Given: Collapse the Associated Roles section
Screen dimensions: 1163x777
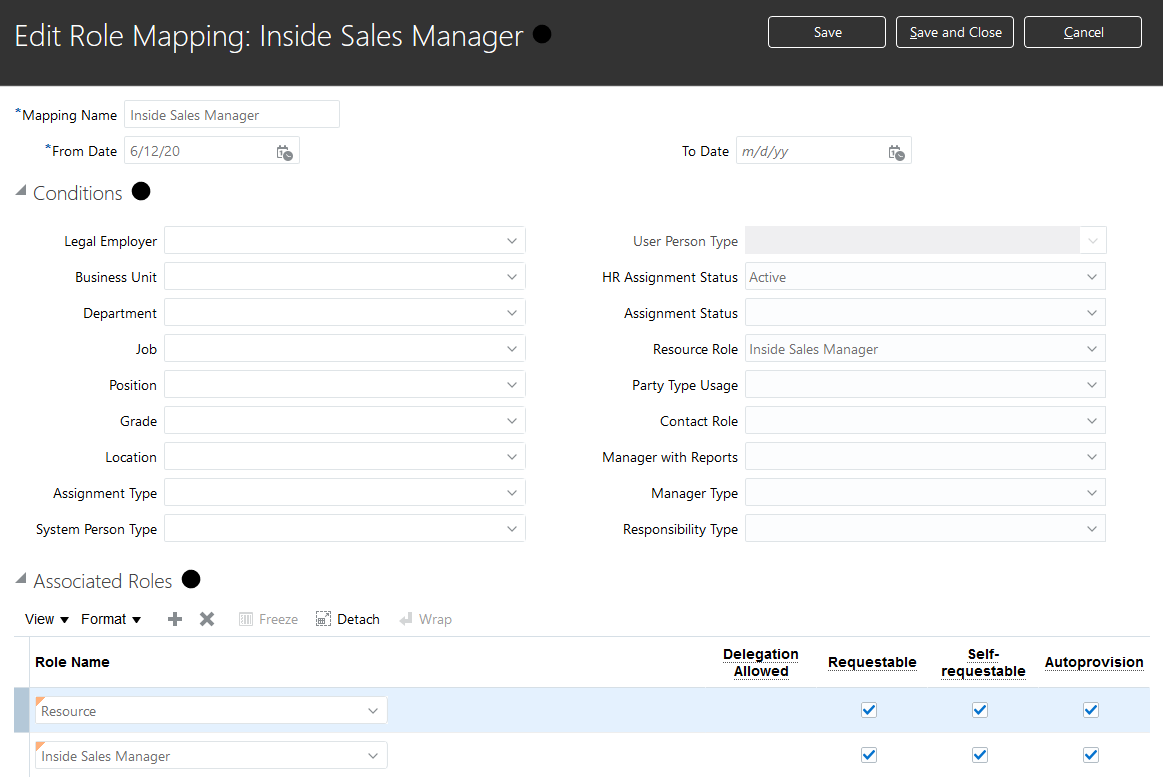Looking at the screenshot, I should tap(21, 580).
